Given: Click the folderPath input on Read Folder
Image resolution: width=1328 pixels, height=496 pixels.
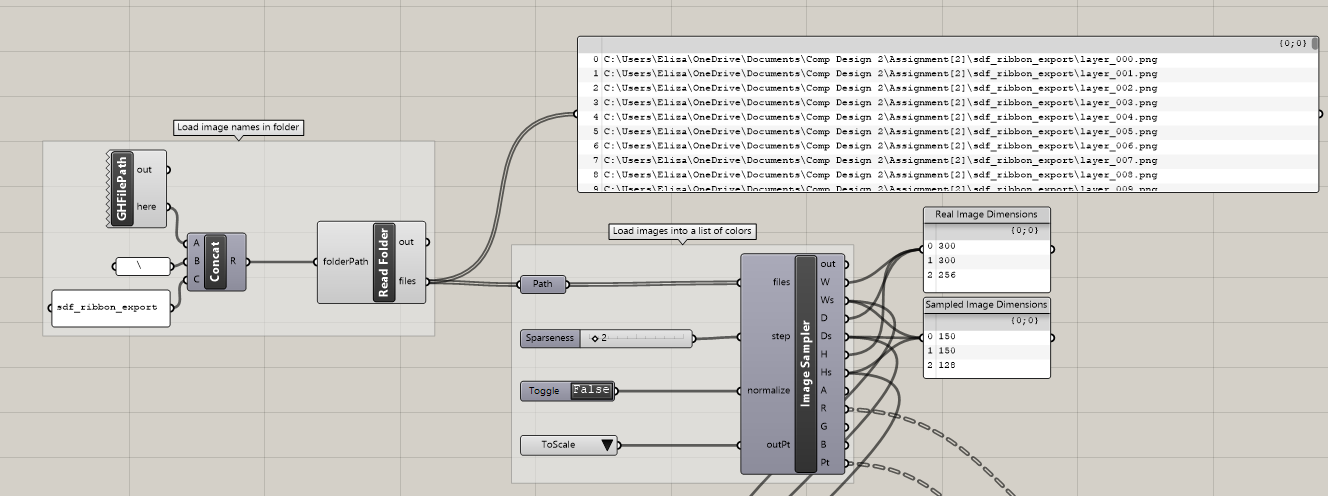Looking at the screenshot, I should click(349, 262).
